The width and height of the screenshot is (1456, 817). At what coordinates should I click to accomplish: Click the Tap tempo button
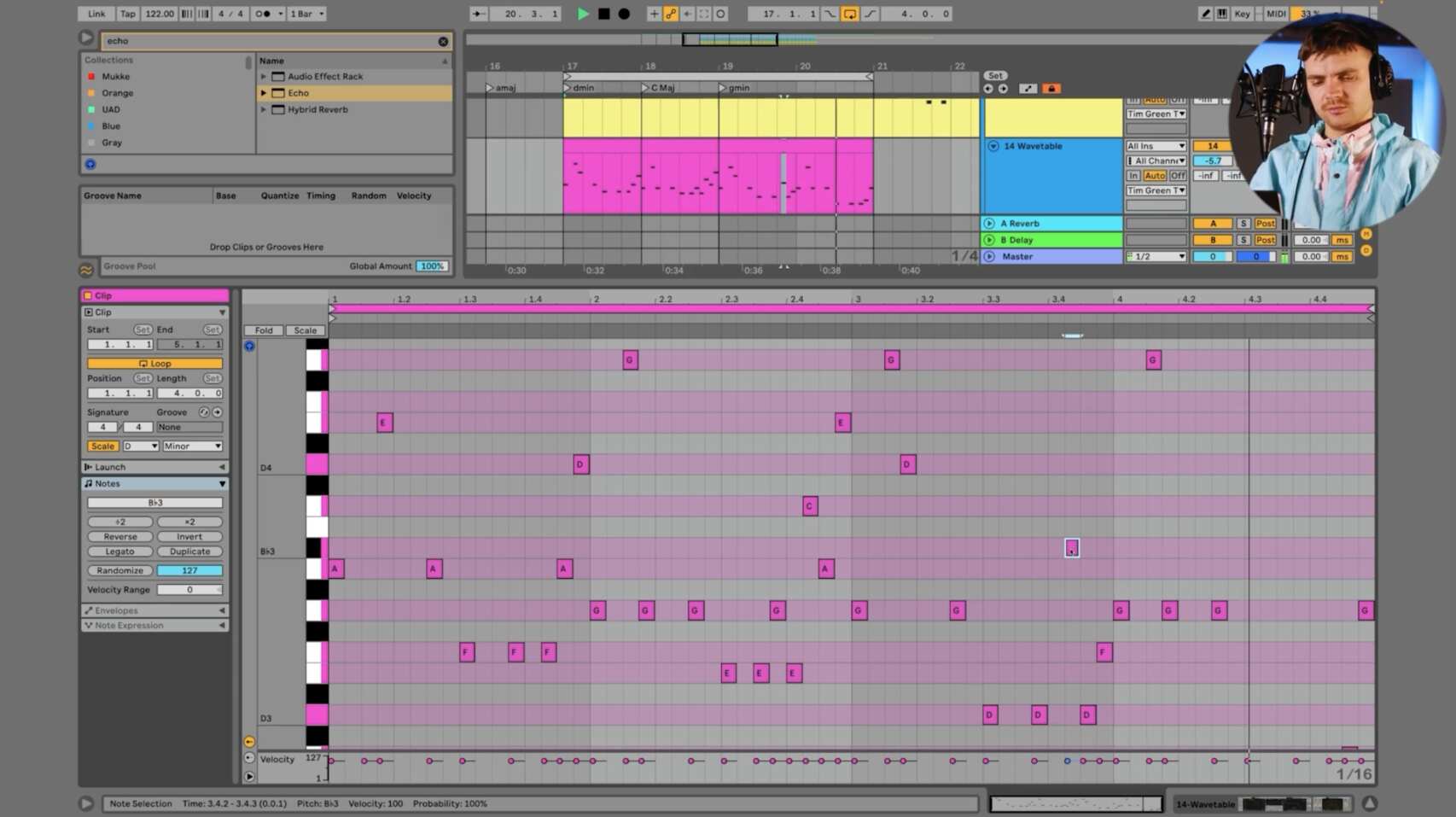click(127, 14)
